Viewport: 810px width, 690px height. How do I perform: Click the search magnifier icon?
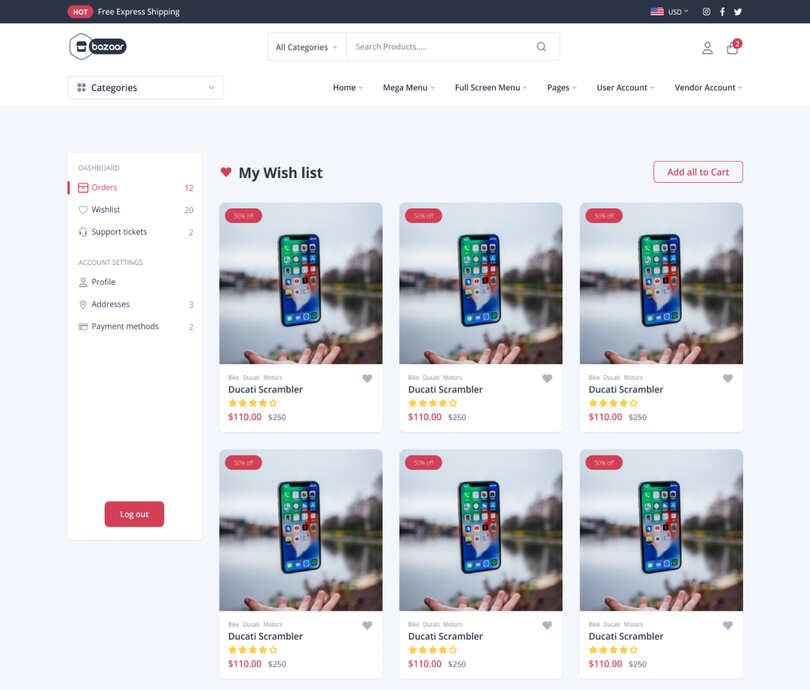click(541, 46)
